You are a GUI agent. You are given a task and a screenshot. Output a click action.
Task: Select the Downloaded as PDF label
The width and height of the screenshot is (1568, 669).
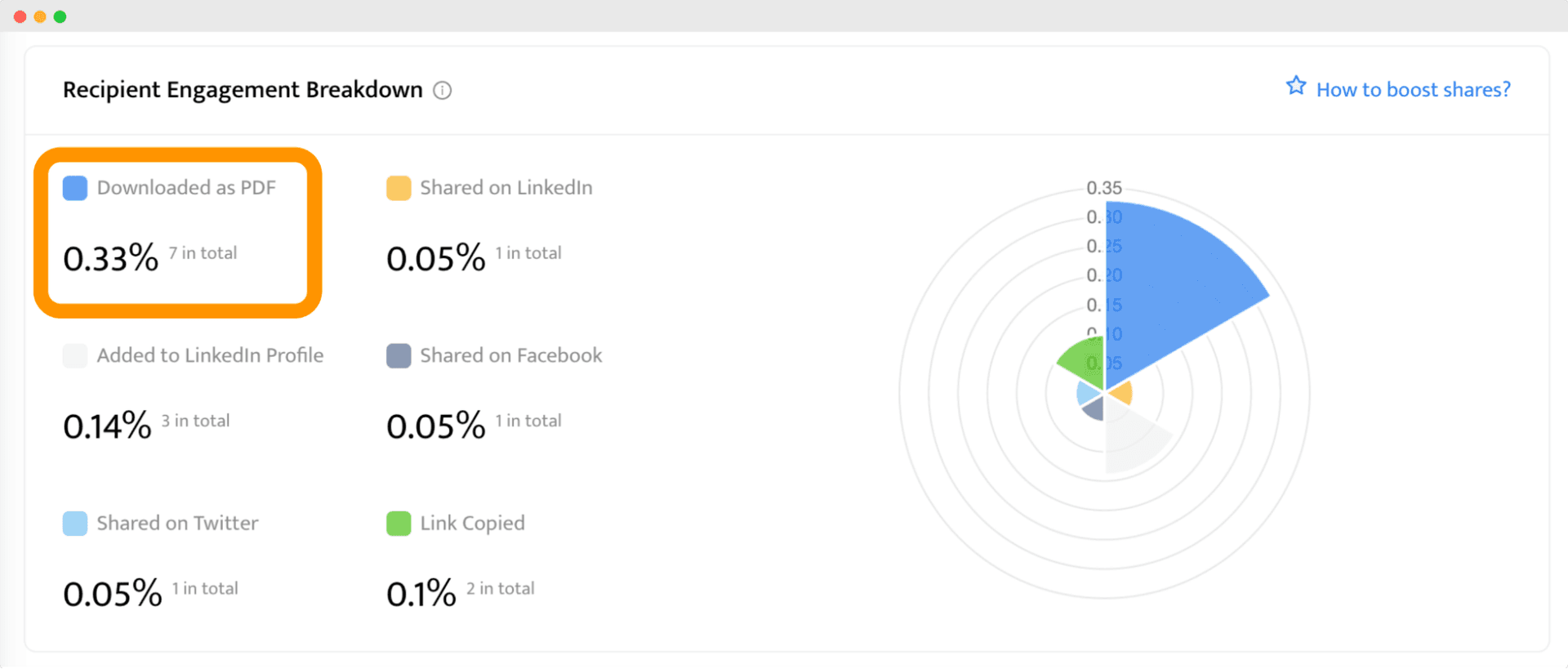(186, 188)
